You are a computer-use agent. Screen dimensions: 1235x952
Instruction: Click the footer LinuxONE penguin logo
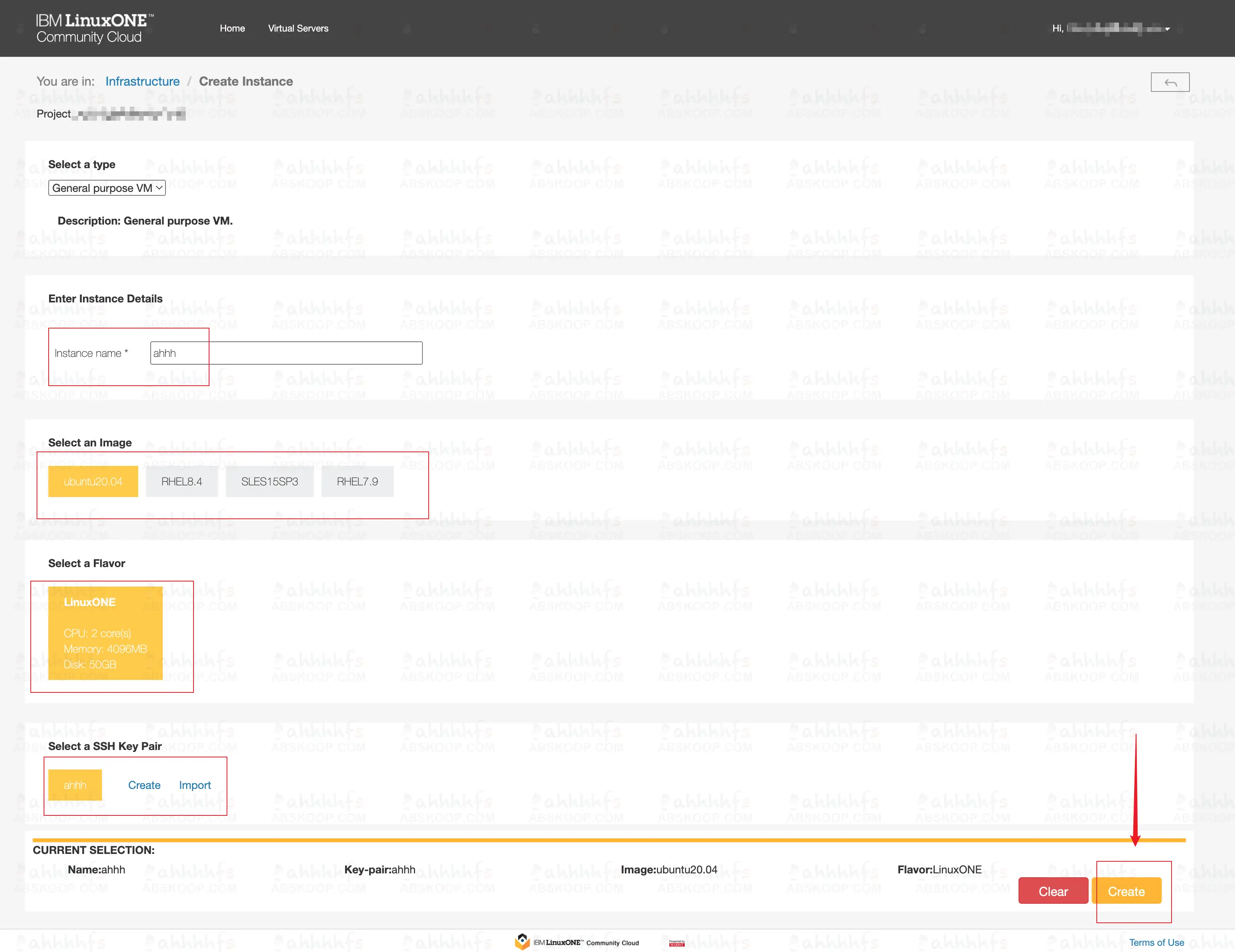point(522,942)
